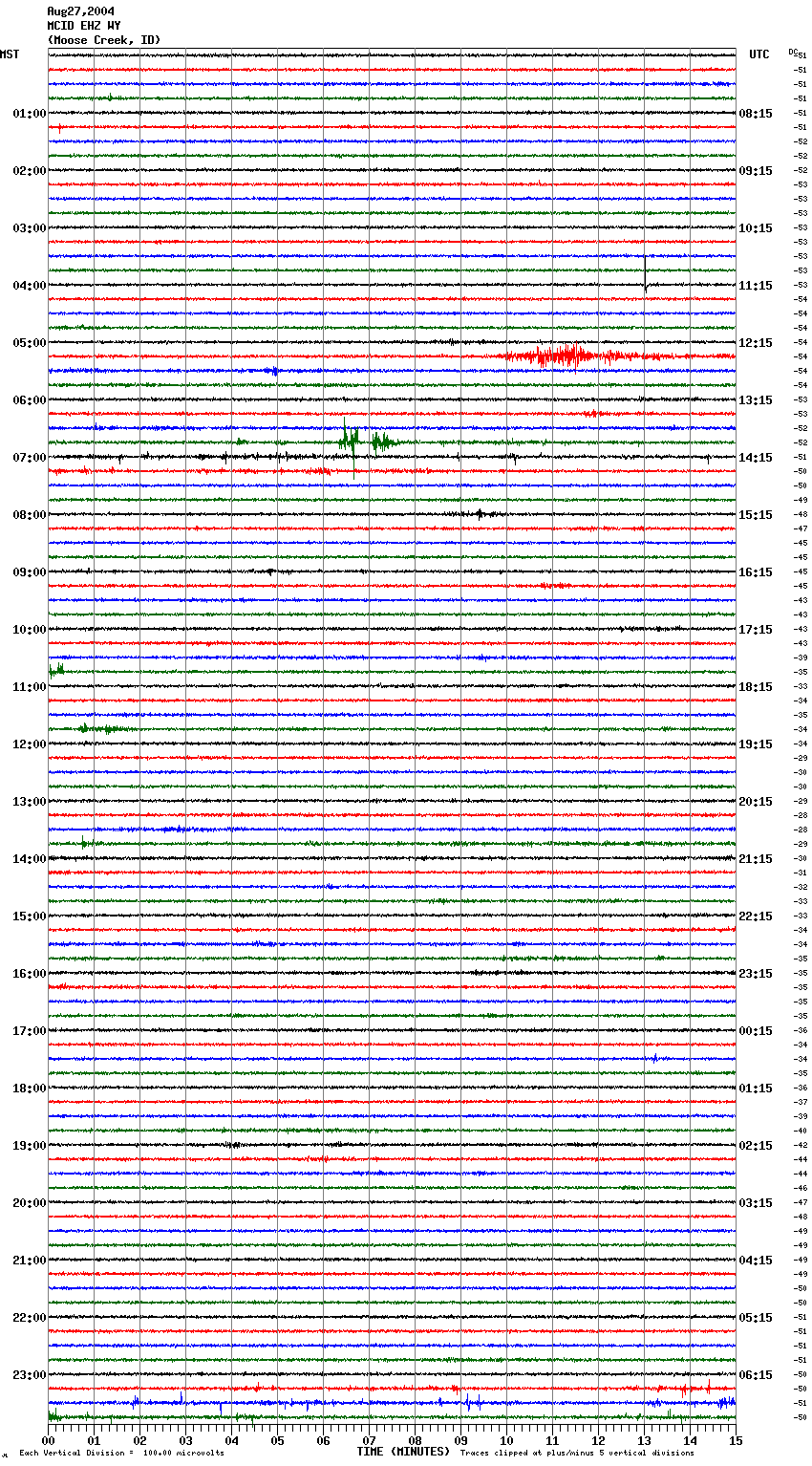Click the 20:15 UTC time label
Viewport: 812px width, 1466px height.
pyautogui.click(x=756, y=802)
